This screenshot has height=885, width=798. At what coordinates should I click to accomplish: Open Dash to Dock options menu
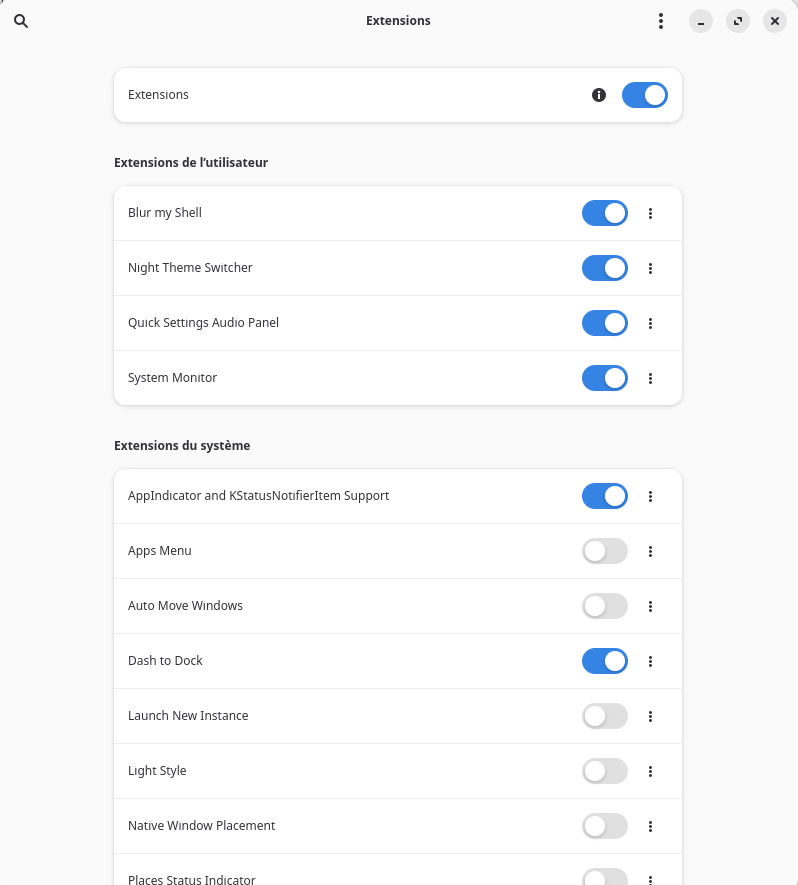[651, 661]
